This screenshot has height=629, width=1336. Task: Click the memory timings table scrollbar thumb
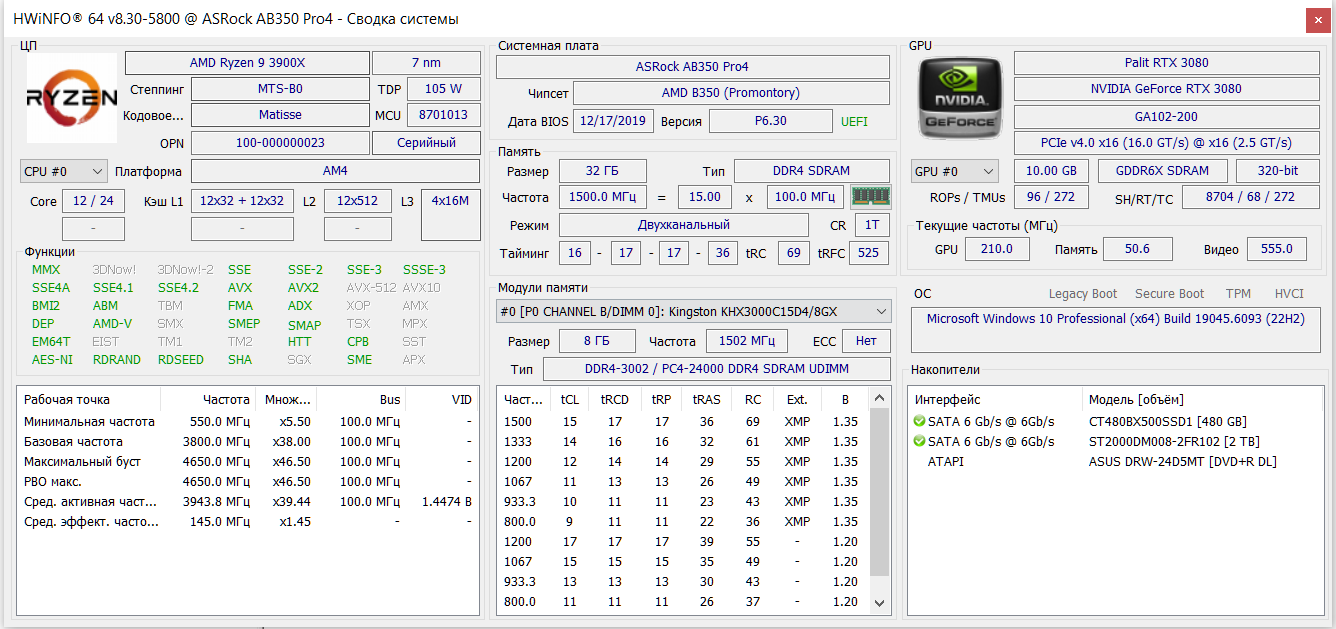coord(880,492)
